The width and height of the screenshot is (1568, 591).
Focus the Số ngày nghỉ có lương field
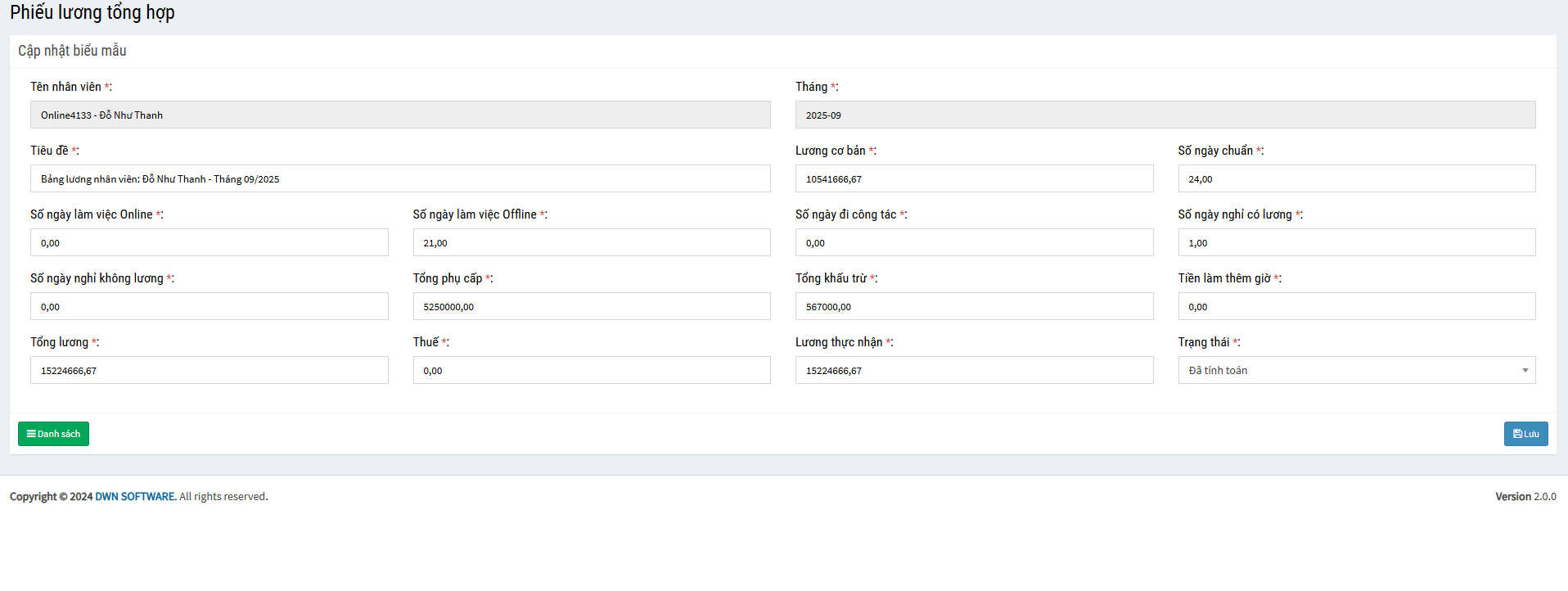point(1356,242)
